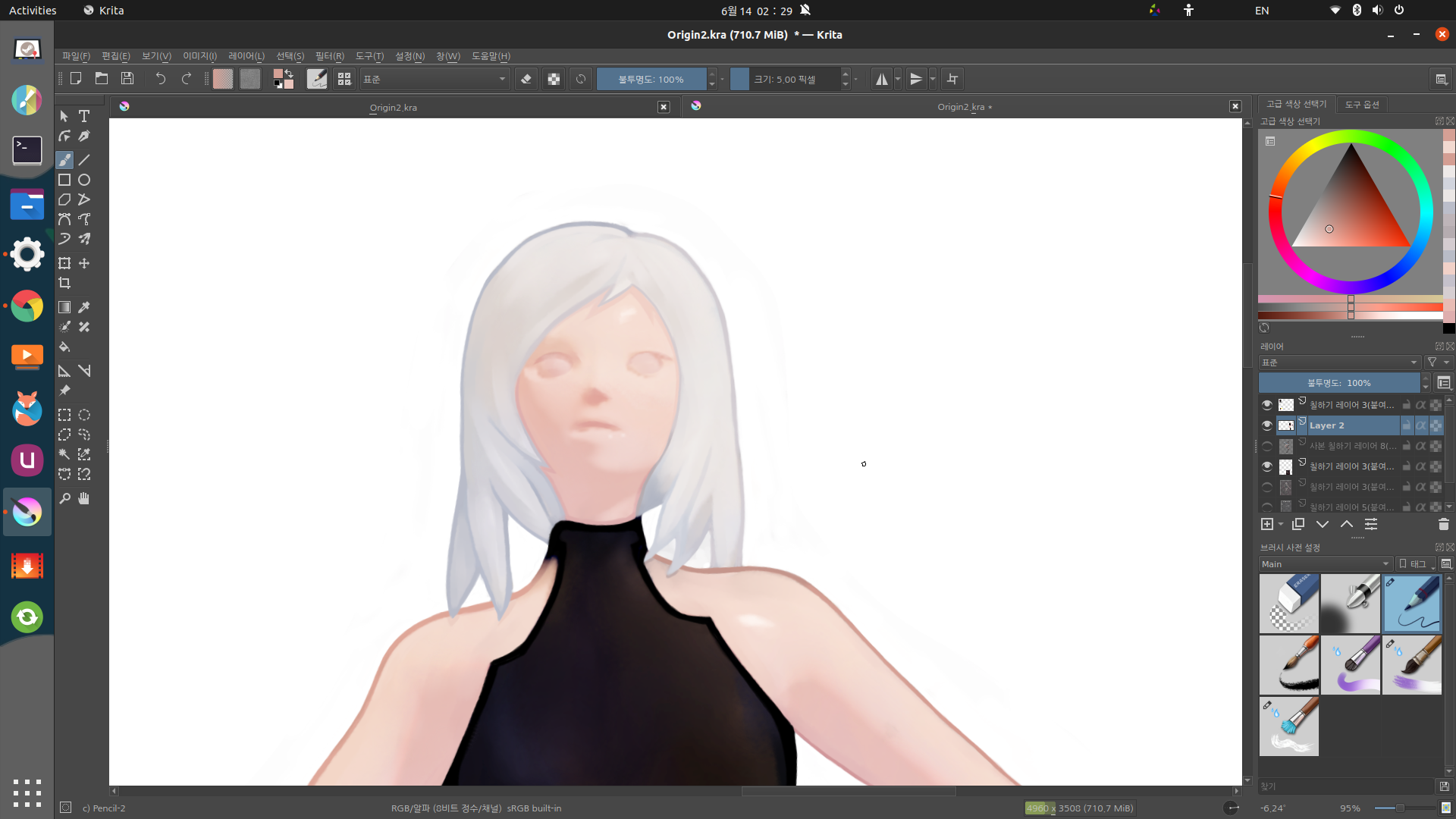Viewport: 1456px width, 819px height.
Task: Open brush preset tag dropdown Main
Action: (x=1326, y=564)
